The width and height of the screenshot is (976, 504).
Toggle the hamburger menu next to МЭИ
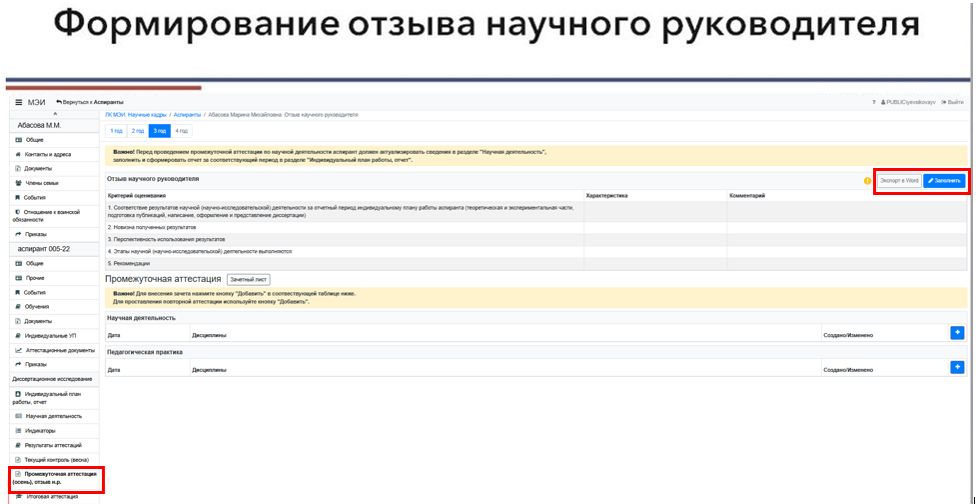point(18,102)
